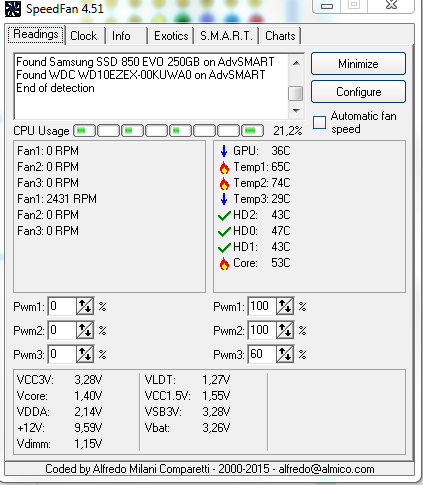Image resolution: width=423 pixels, height=485 pixels.
Task: Click log scrollbar down arrow
Action: [296, 110]
